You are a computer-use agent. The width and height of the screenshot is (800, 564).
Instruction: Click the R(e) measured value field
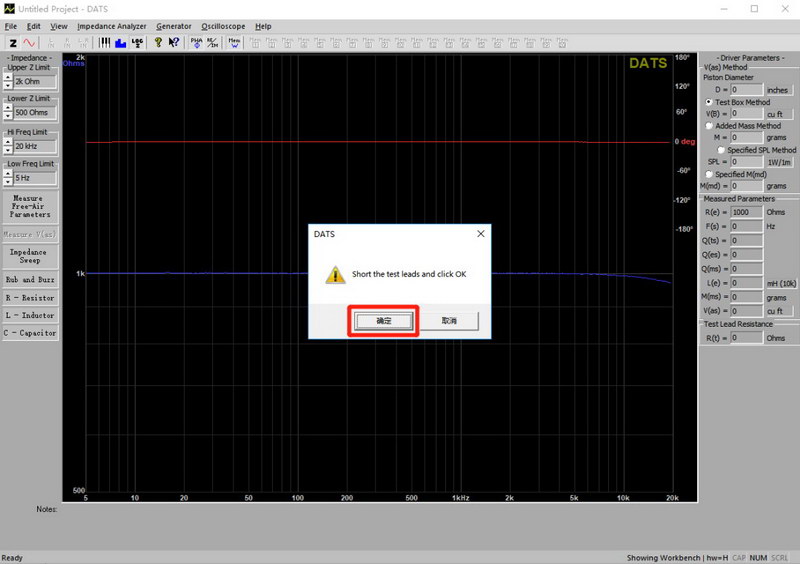746,212
